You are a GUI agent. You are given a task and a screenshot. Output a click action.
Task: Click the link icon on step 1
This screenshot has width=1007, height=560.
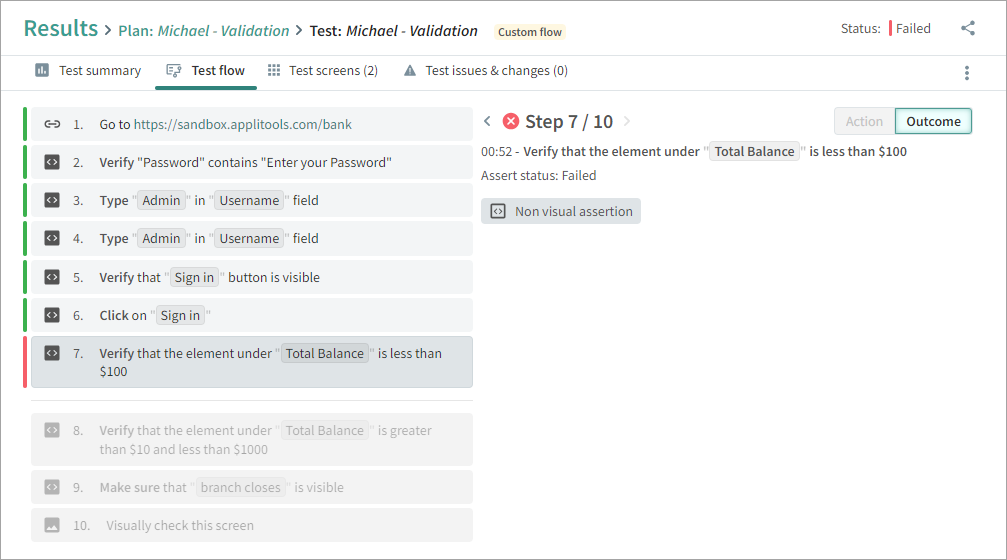[52, 125]
